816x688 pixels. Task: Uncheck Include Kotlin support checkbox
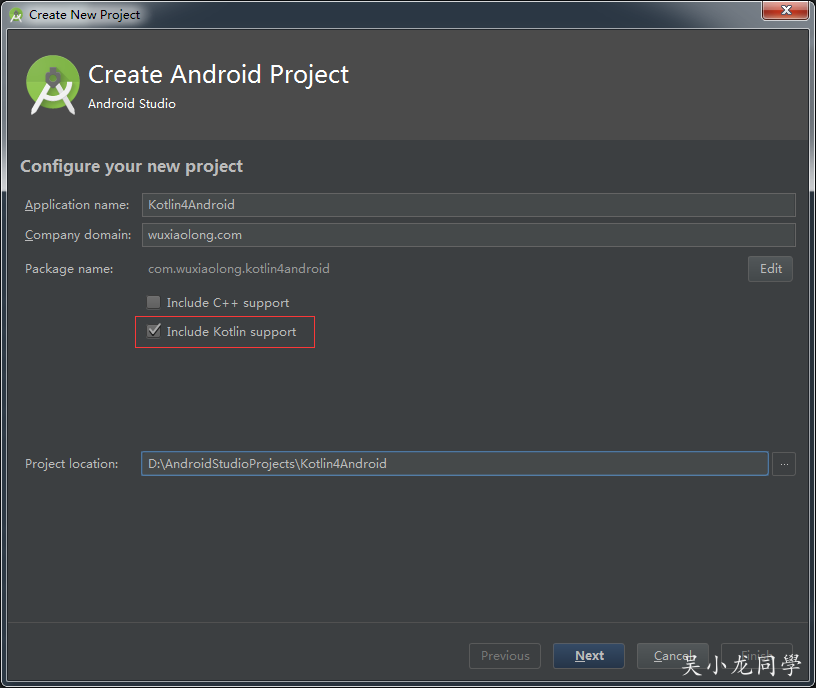pos(154,331)
